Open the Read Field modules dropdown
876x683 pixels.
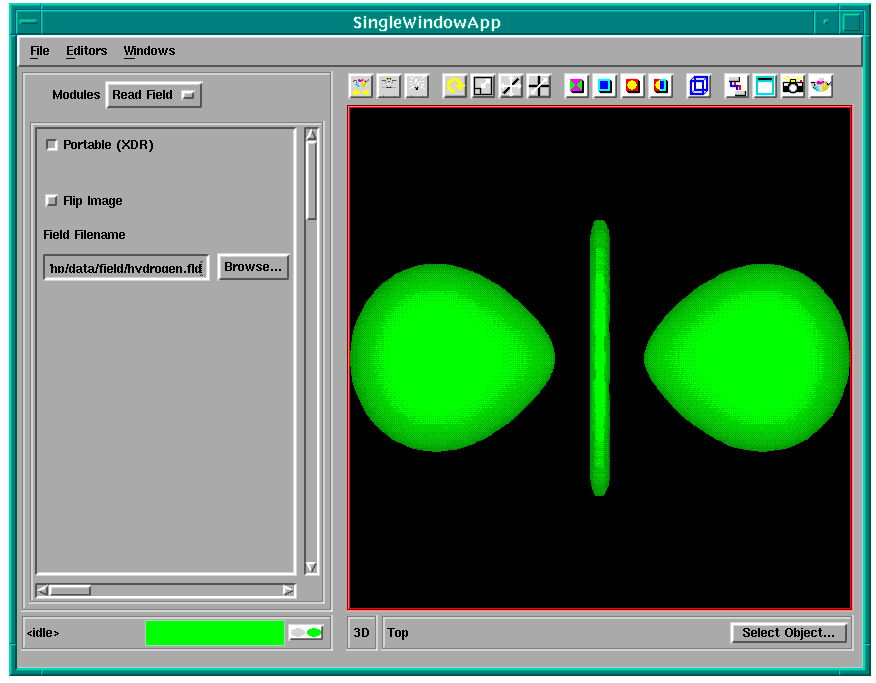(x=154, y=95)
